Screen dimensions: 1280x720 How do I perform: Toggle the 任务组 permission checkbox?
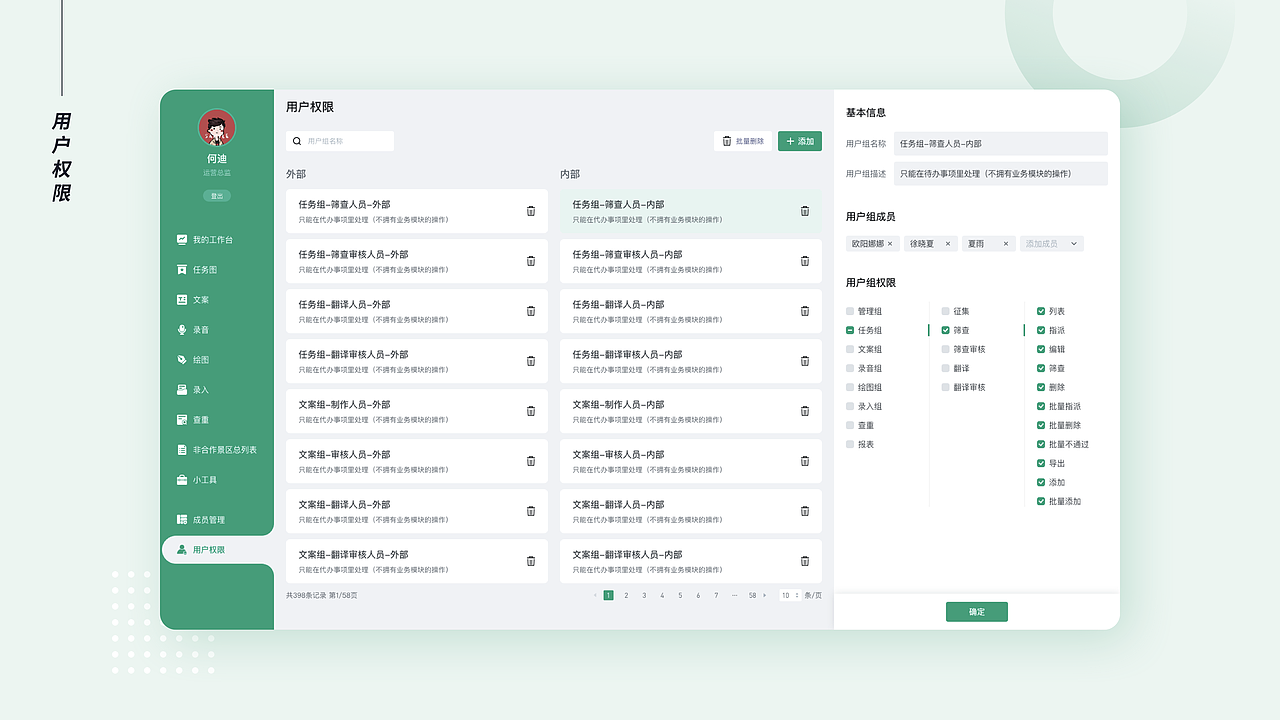click(x=850, y=330)
